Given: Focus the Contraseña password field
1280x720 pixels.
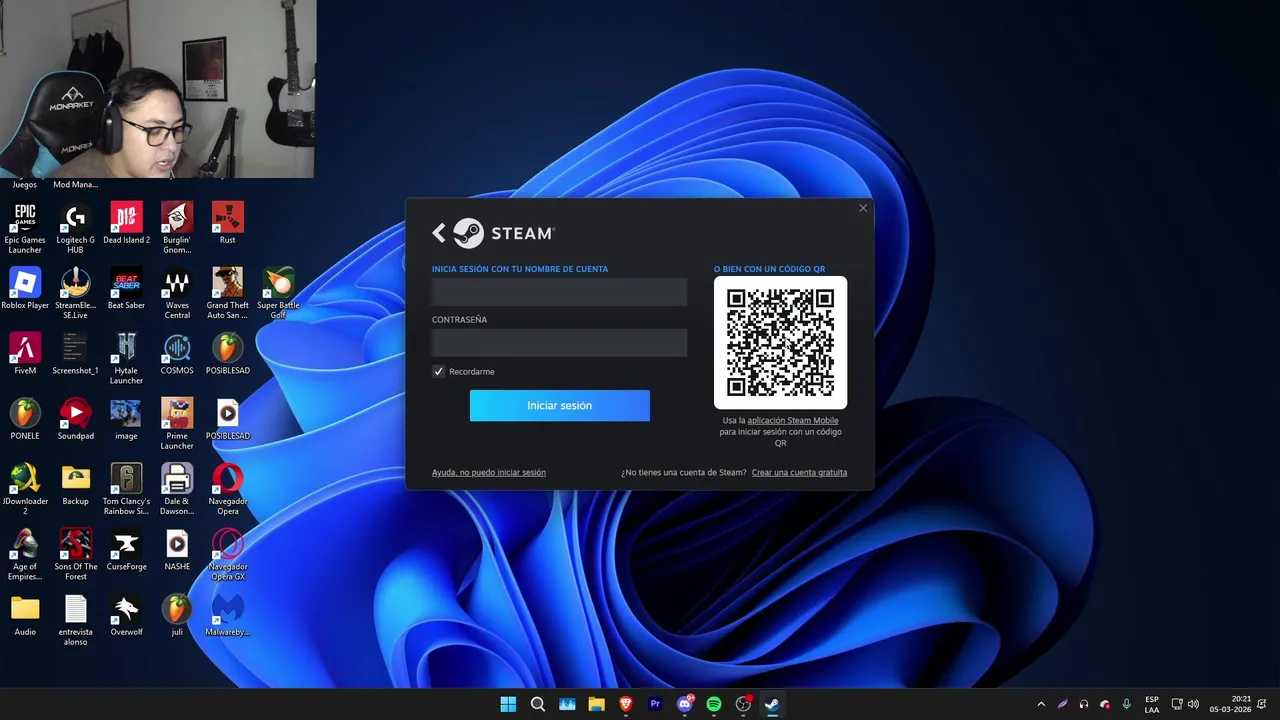Looking at the screenshot, I should (x=560, y=343).
